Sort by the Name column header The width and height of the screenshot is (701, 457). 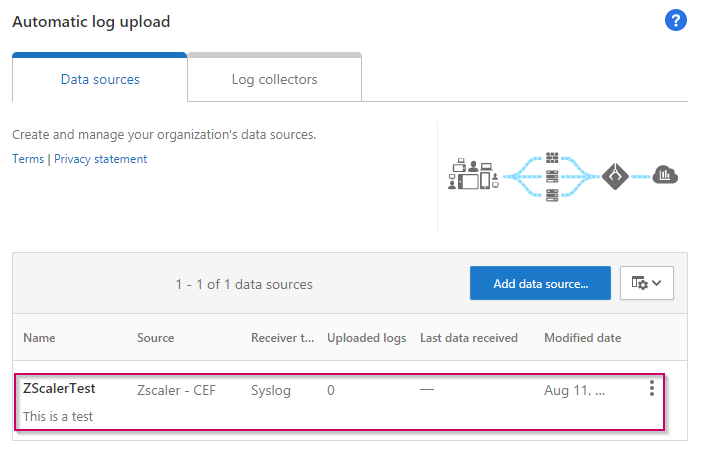[40, 338]
